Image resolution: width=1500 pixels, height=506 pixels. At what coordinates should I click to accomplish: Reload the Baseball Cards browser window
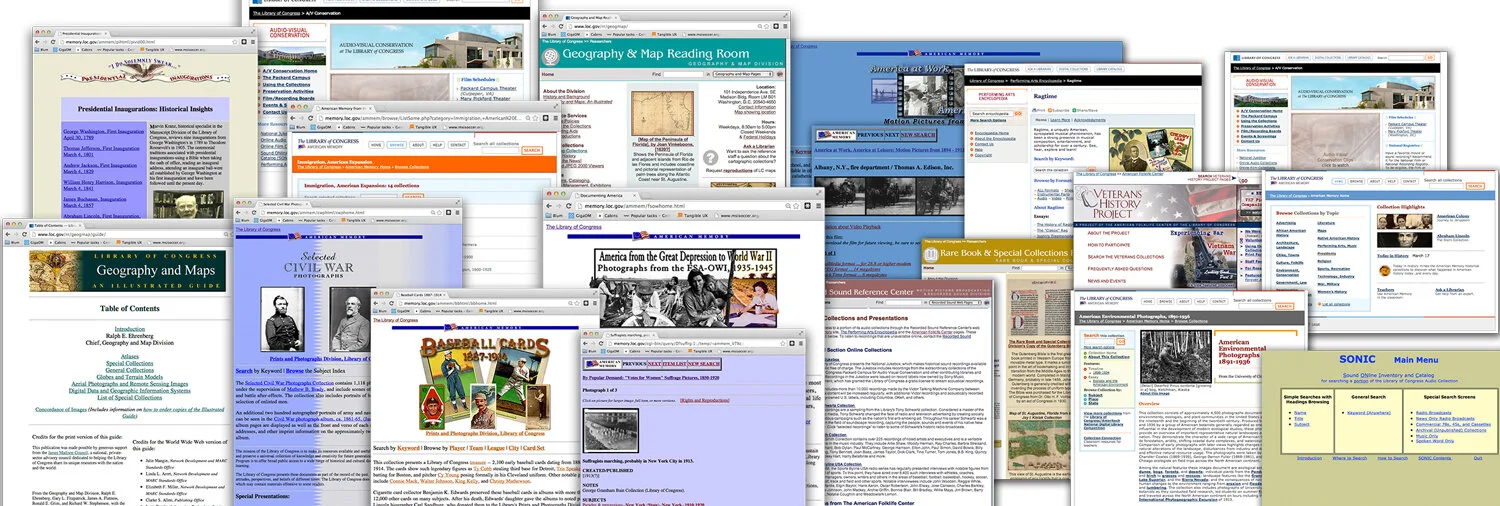[392, 302]
